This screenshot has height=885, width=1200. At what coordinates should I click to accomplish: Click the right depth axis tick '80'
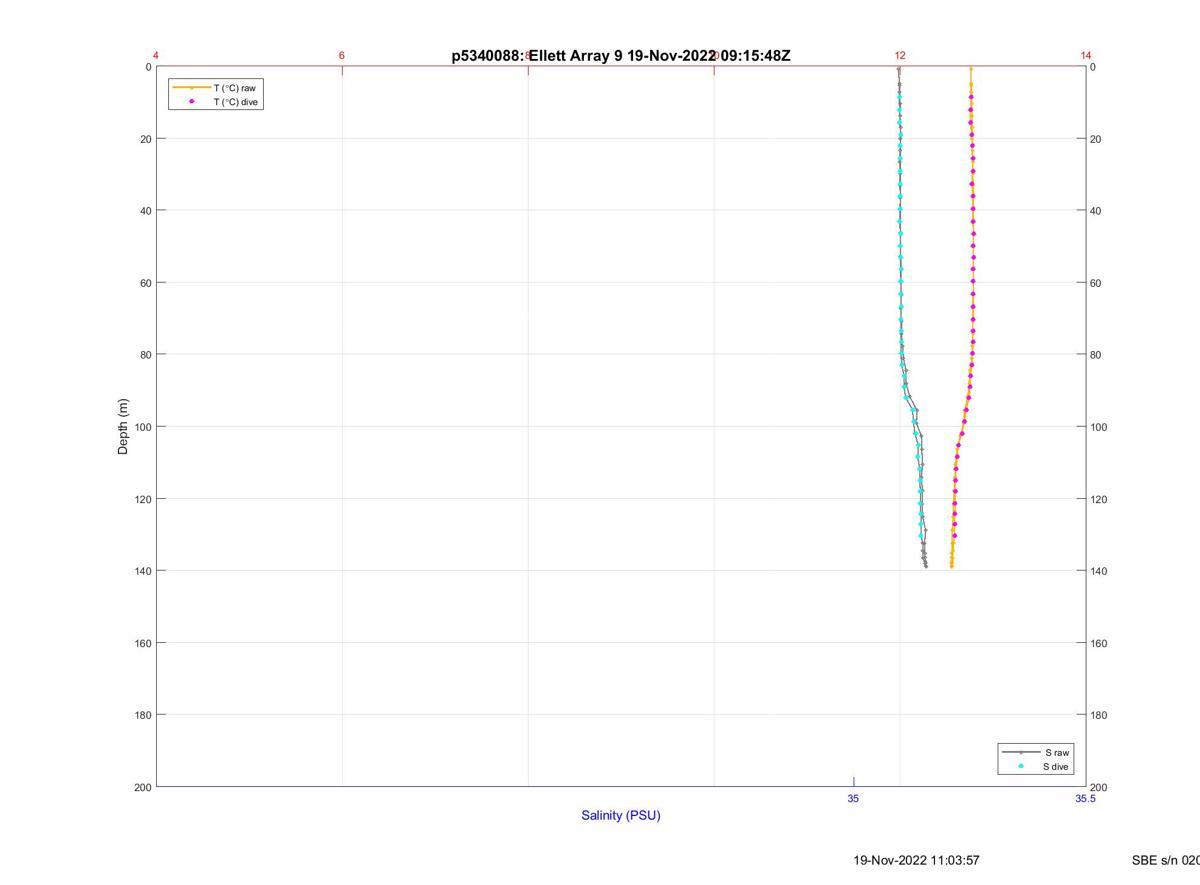pyautogui.click(x=1096, y=355)
